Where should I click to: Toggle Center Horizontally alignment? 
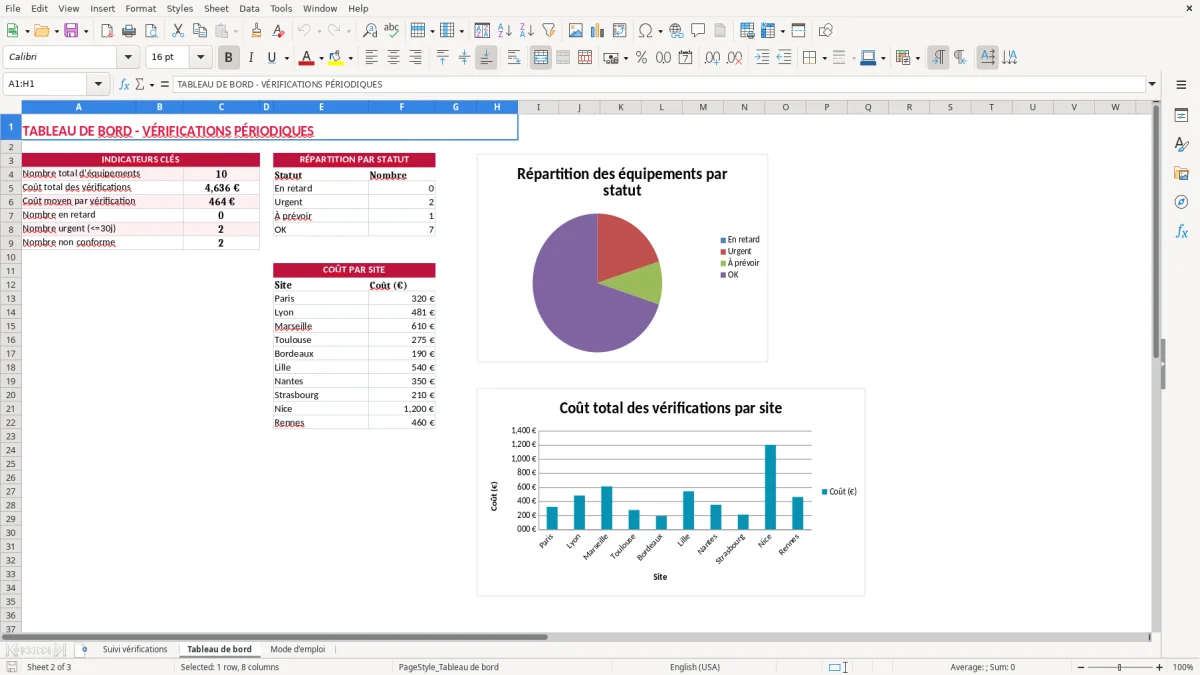[x=394, y=58]
